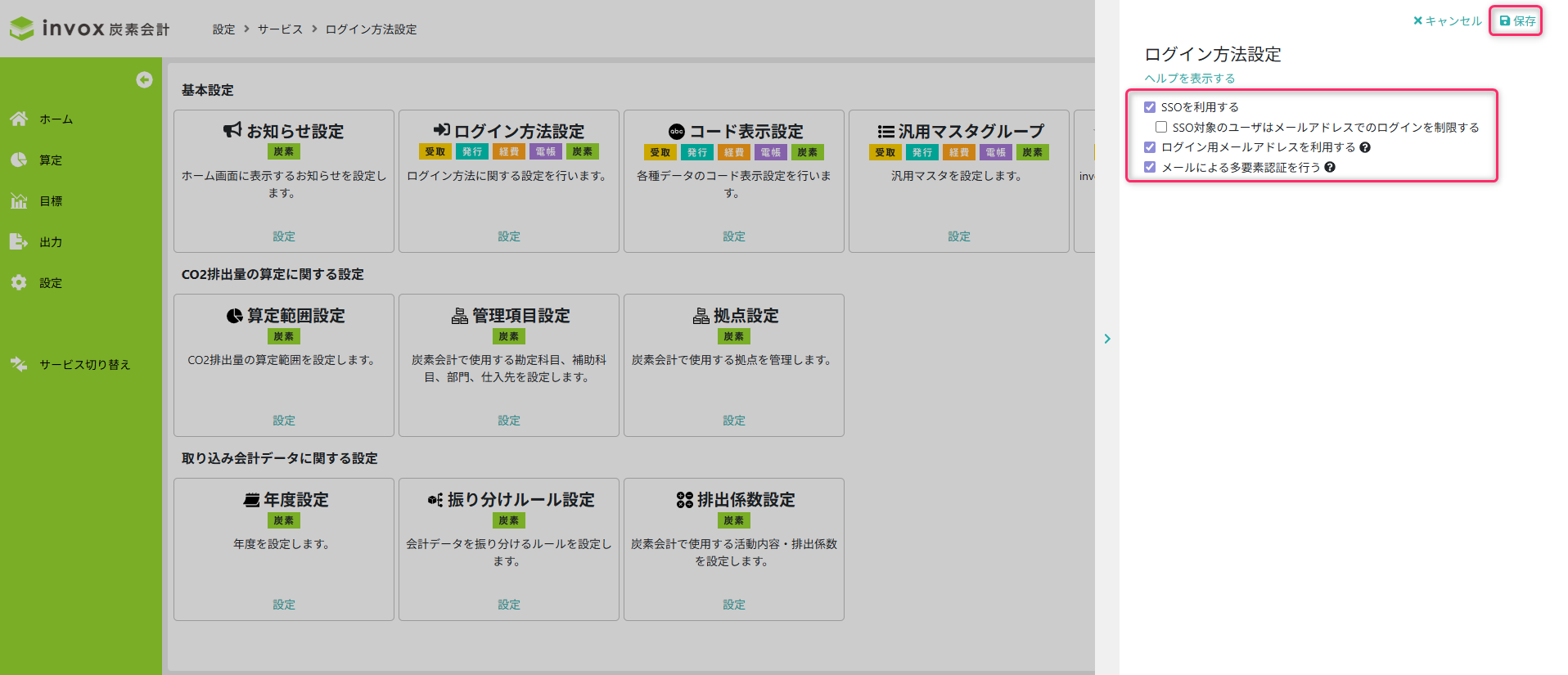The image size is (1568, 675).
Task: Click the home icon in the sidebar
Action: pyautogui.click(x=19, y=119)
